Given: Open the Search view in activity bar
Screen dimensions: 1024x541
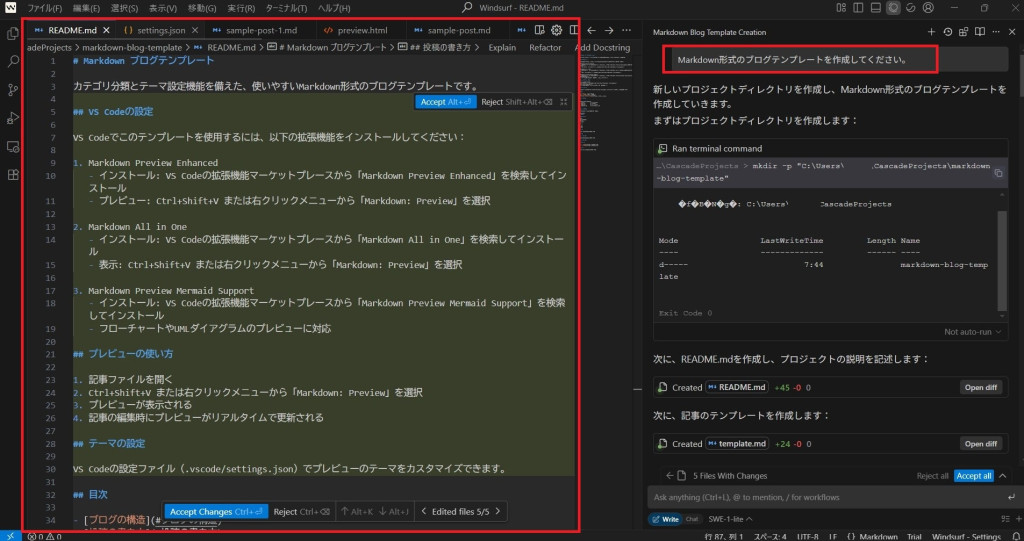Looking at the screenshot, I should 12,62.
